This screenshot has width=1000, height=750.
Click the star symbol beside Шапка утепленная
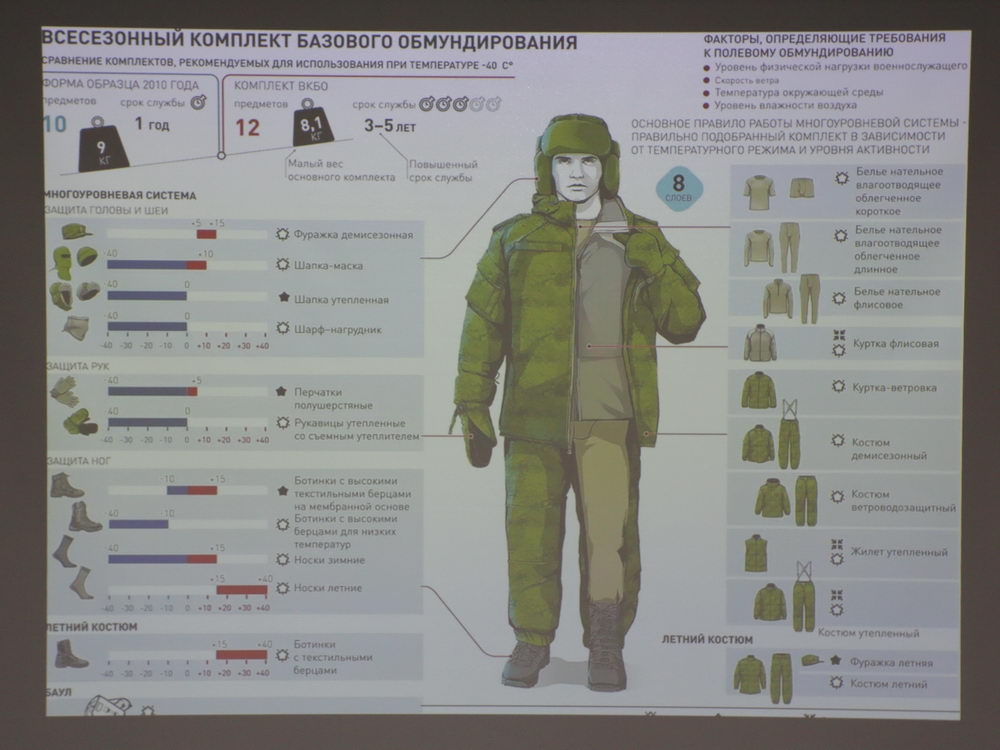click(x=283, y=298)
